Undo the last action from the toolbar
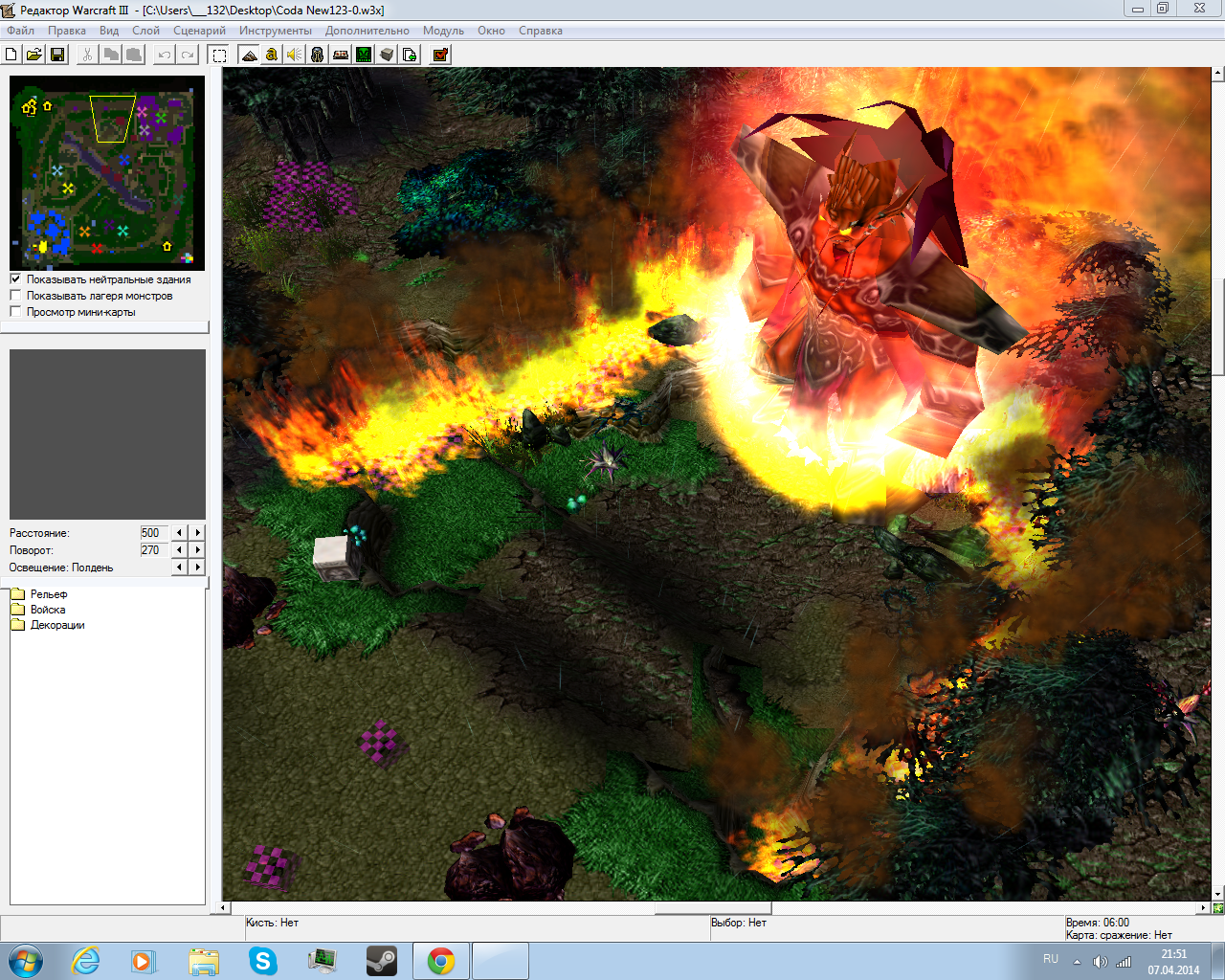 [x=165, y=55]
